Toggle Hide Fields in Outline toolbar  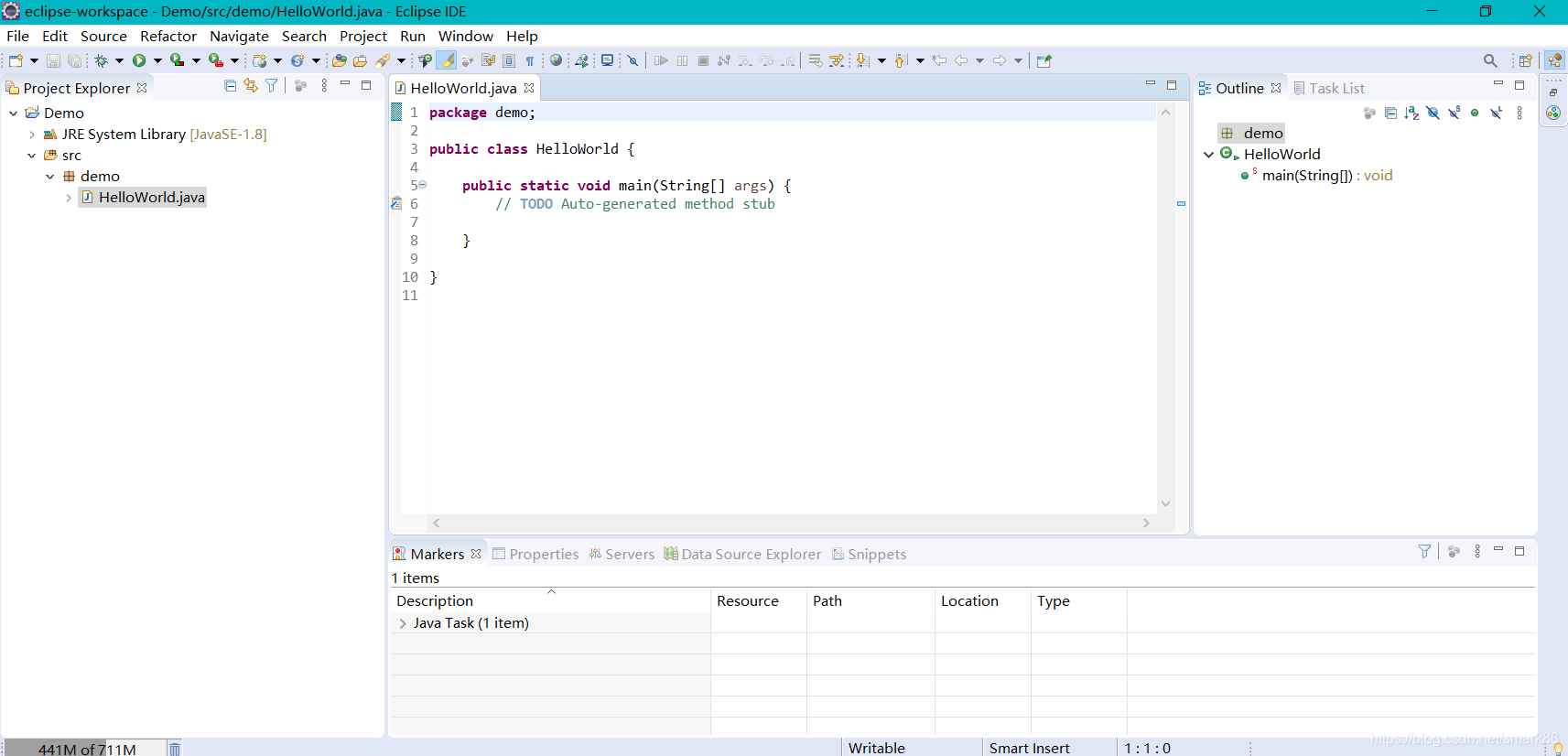(1433, 113)
